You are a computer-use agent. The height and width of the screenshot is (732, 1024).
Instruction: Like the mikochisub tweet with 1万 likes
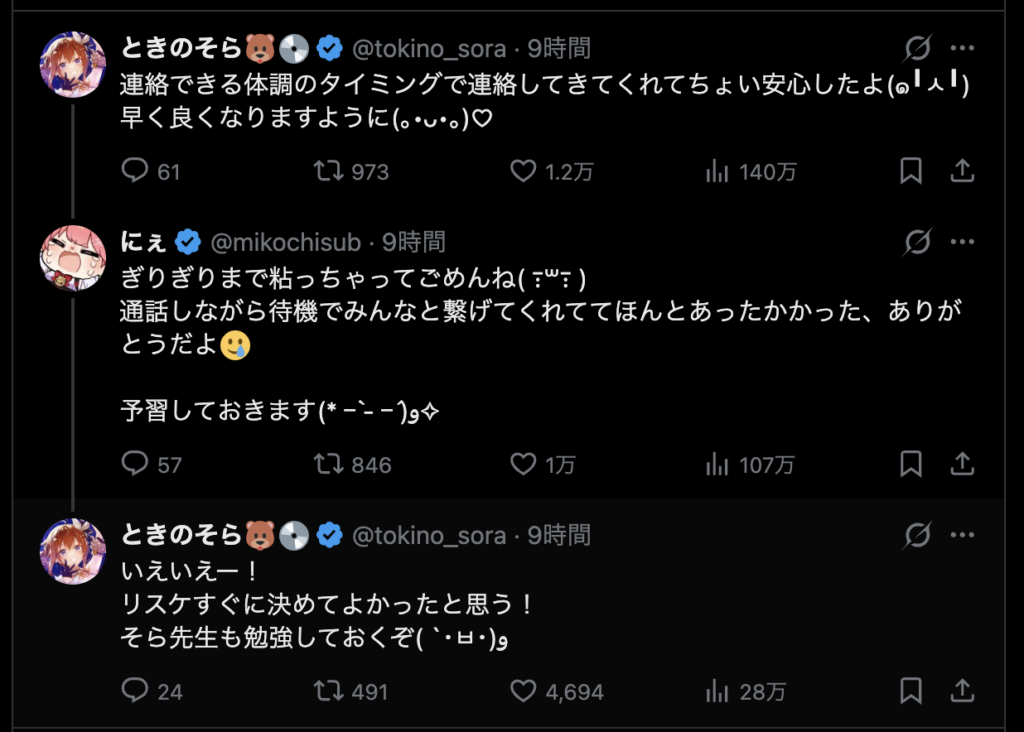pyautogui.click(x=523, y=464)
